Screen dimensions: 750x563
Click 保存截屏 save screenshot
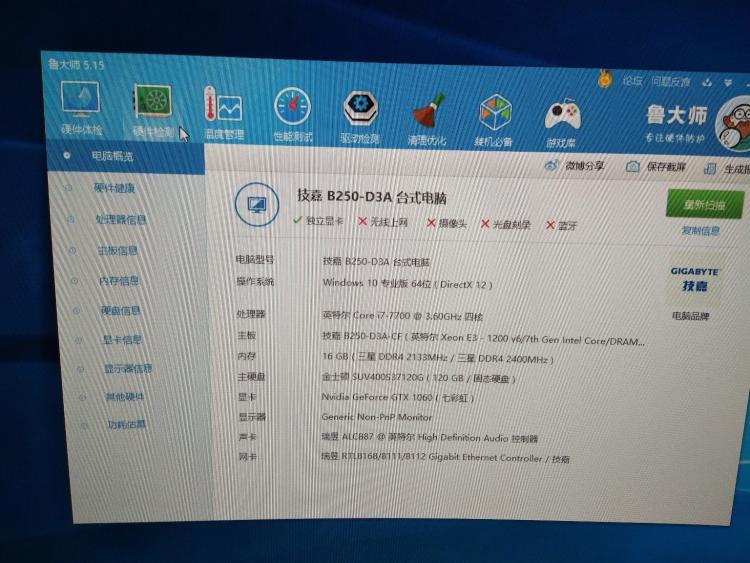pos(656,166)
